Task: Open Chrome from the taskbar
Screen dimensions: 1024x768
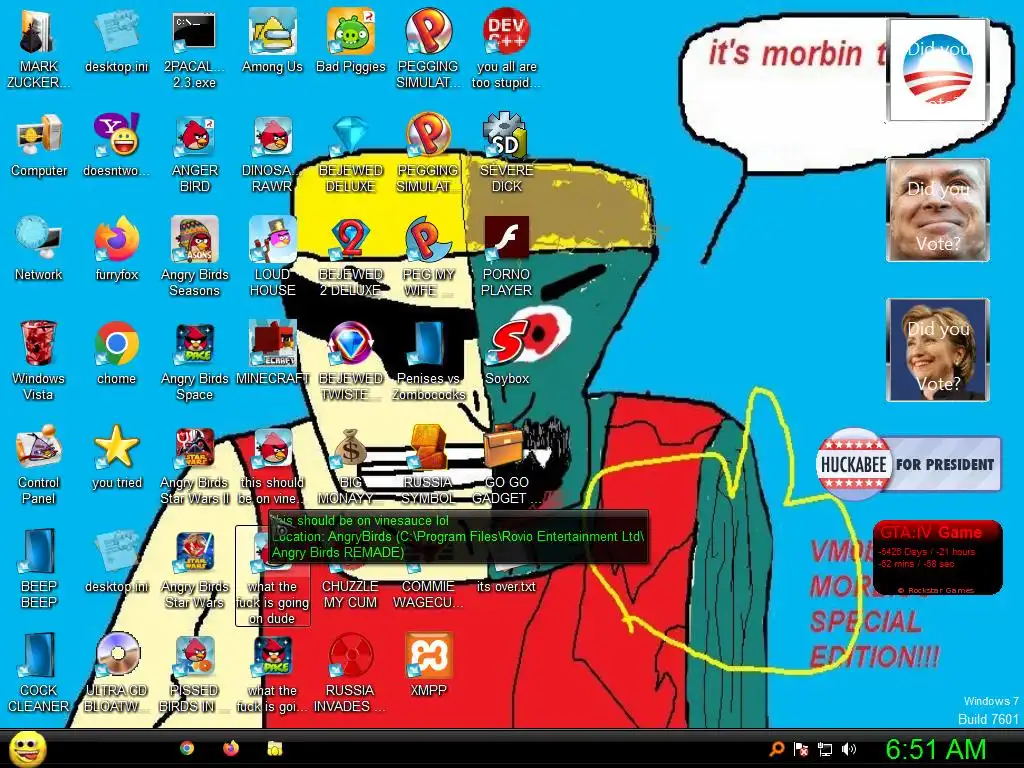Action: click(x=187, y=748)
